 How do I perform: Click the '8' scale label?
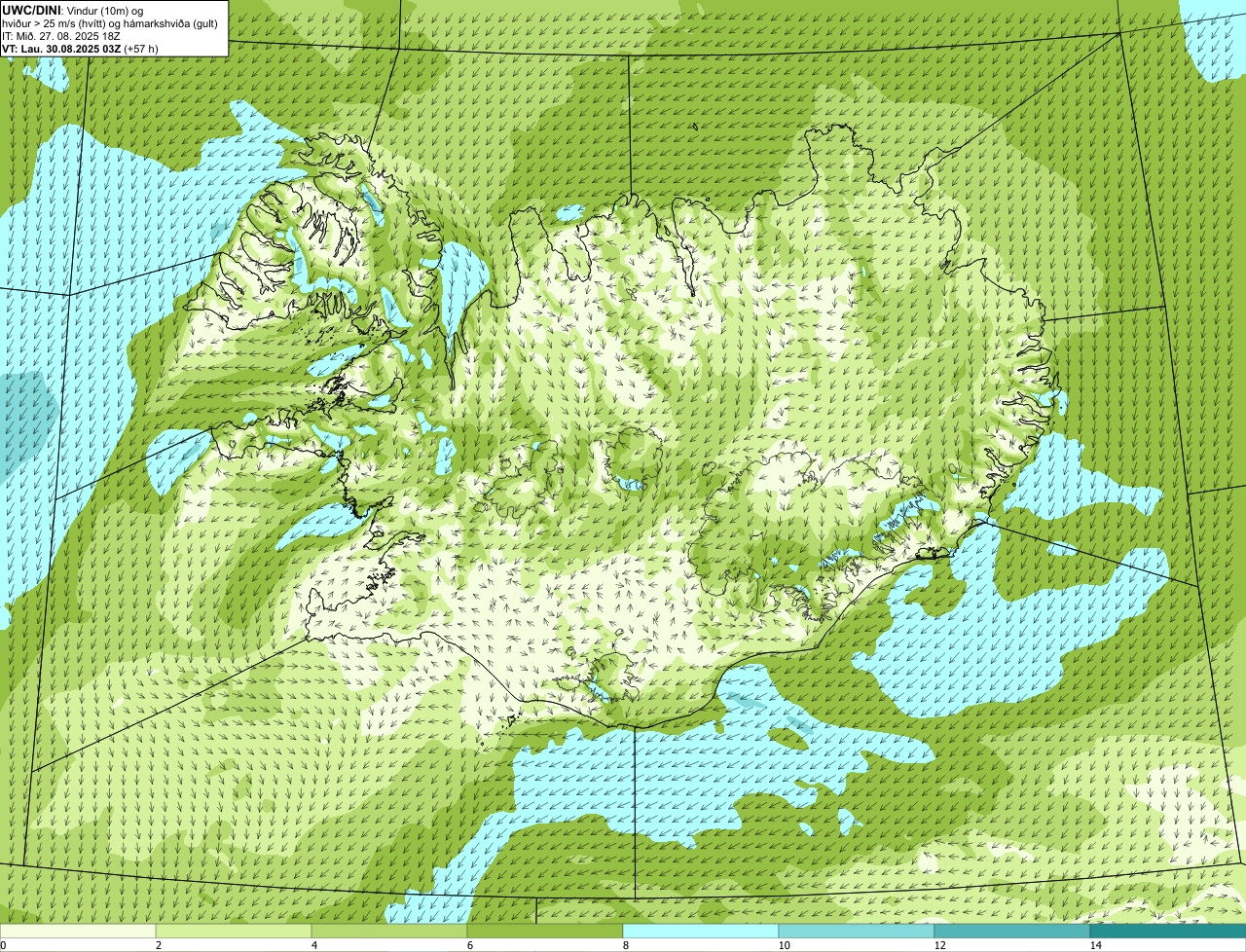(x=625, y=945)
